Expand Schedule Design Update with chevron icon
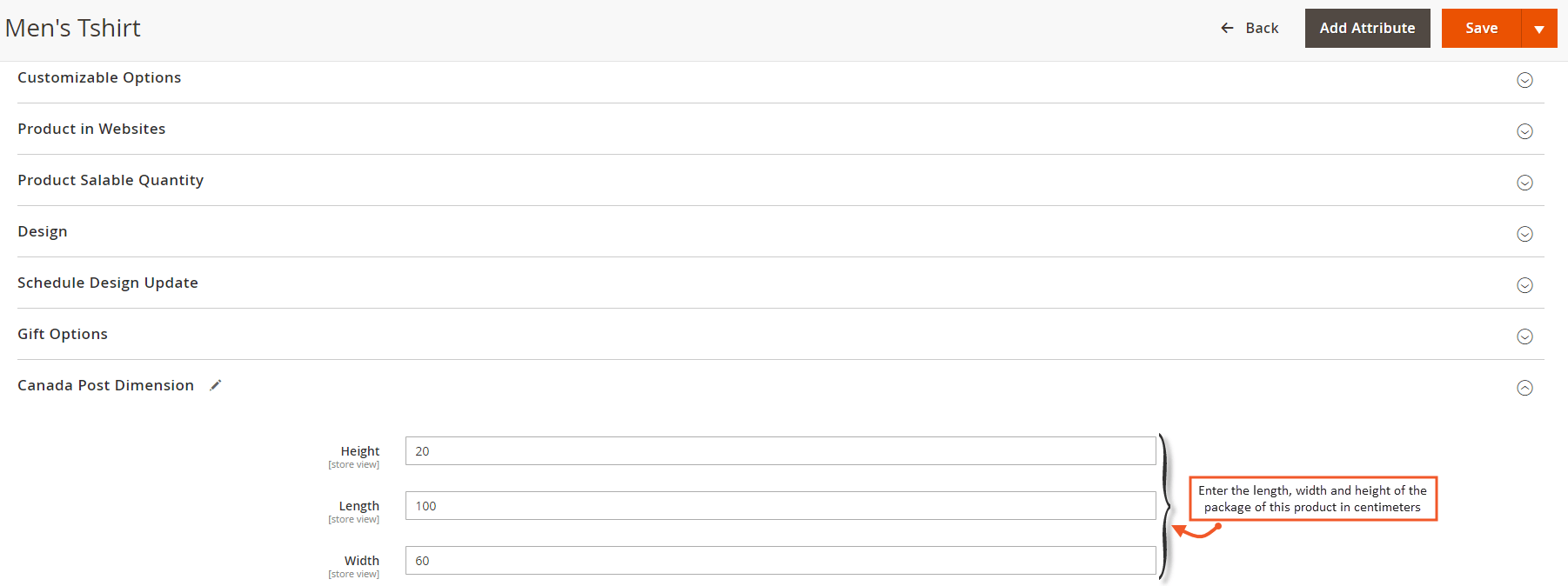Image resolution: width=1568 pixels, height=586 pixels. (x=1524, y=285)
